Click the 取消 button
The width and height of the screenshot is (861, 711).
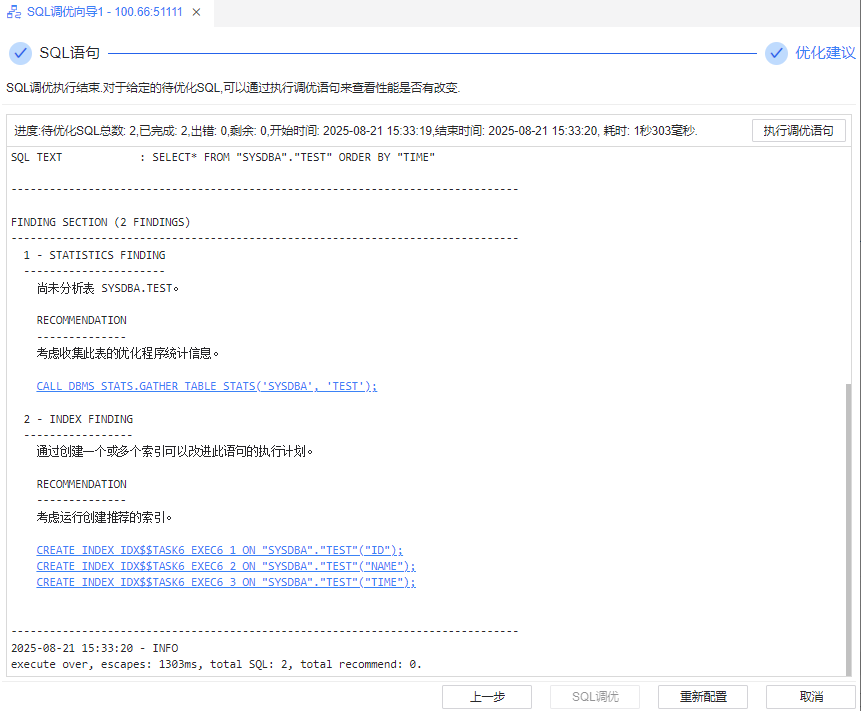click(810, 697)
